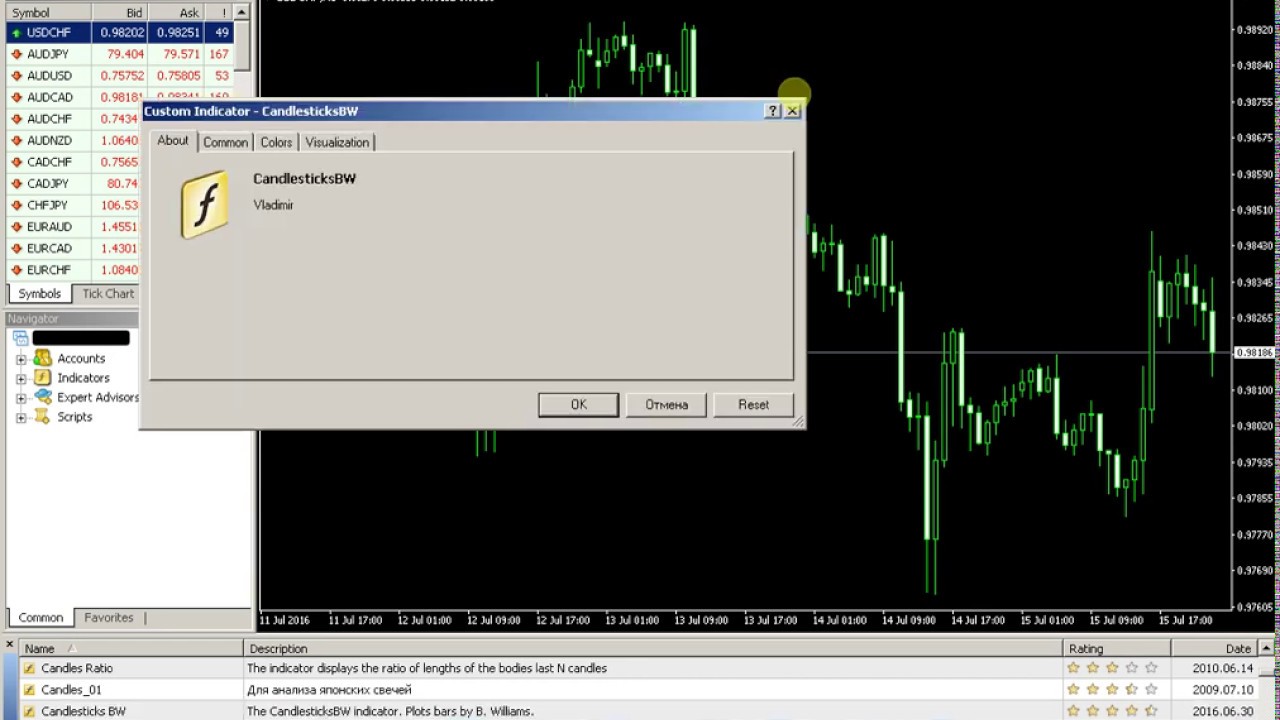Viewport: 1280px width, 720px height.
Task: Click the AUDJPY symbol direction icon
Action: pyautogui.click(x=16, y=54)
